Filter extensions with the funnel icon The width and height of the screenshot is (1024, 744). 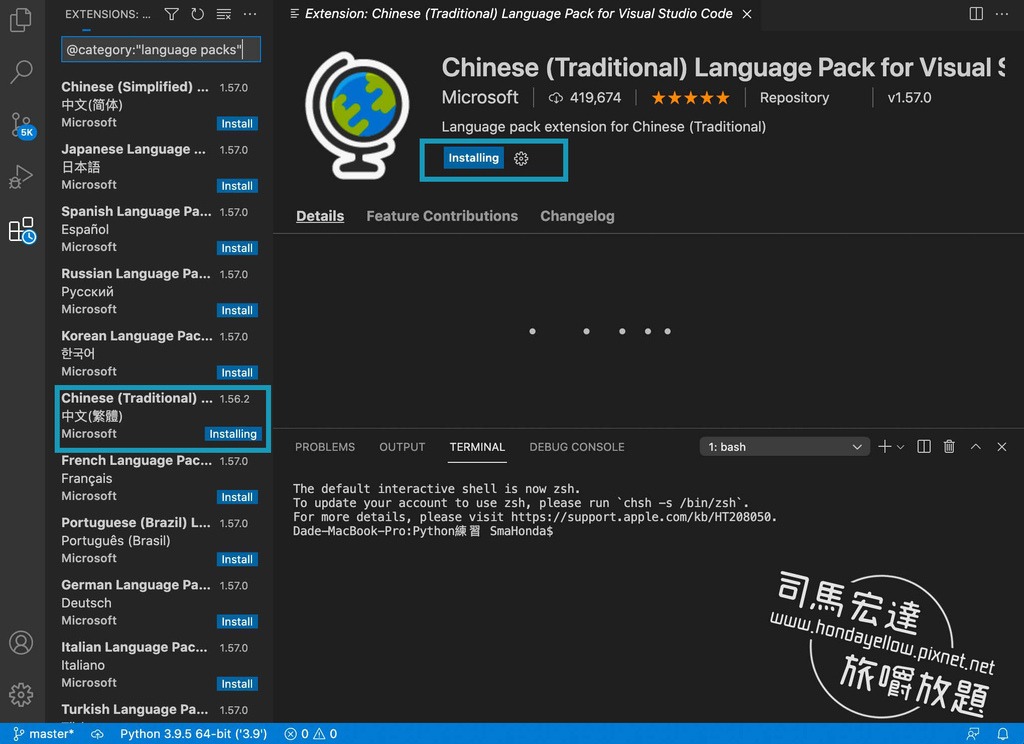click(172, 14)
